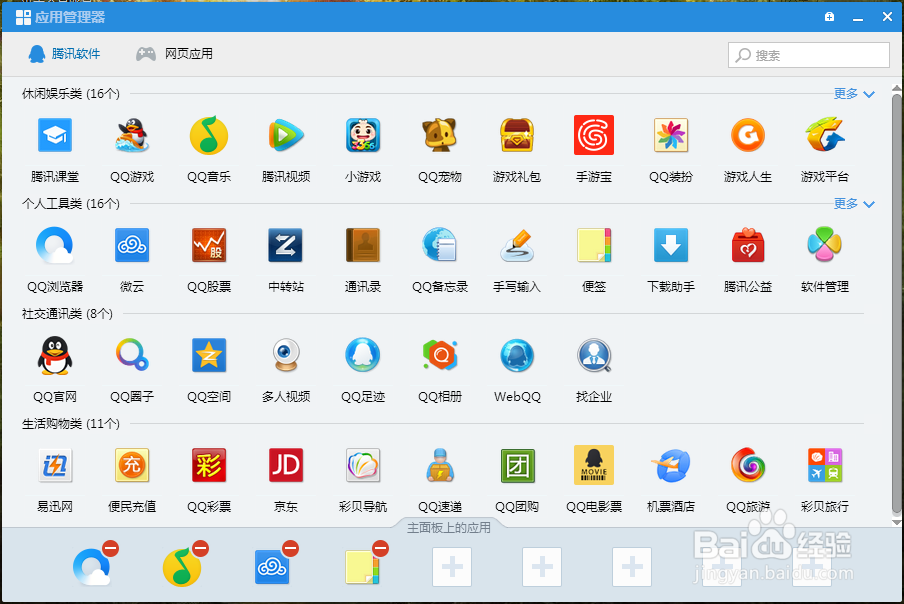Open the QQ股票 app icon
The height and width of the screenshot is (604, 904).
[x=209, y=246]
